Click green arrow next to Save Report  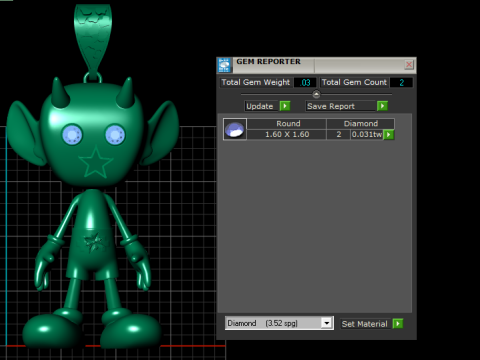coord(382,106)
